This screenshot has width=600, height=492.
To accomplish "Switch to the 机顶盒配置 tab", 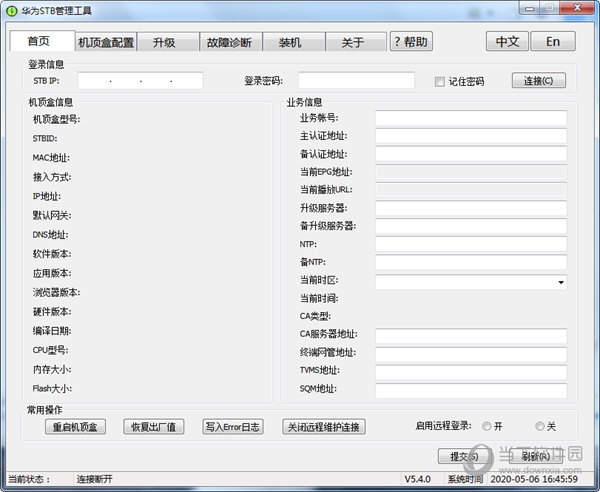I will pos(106,42).
